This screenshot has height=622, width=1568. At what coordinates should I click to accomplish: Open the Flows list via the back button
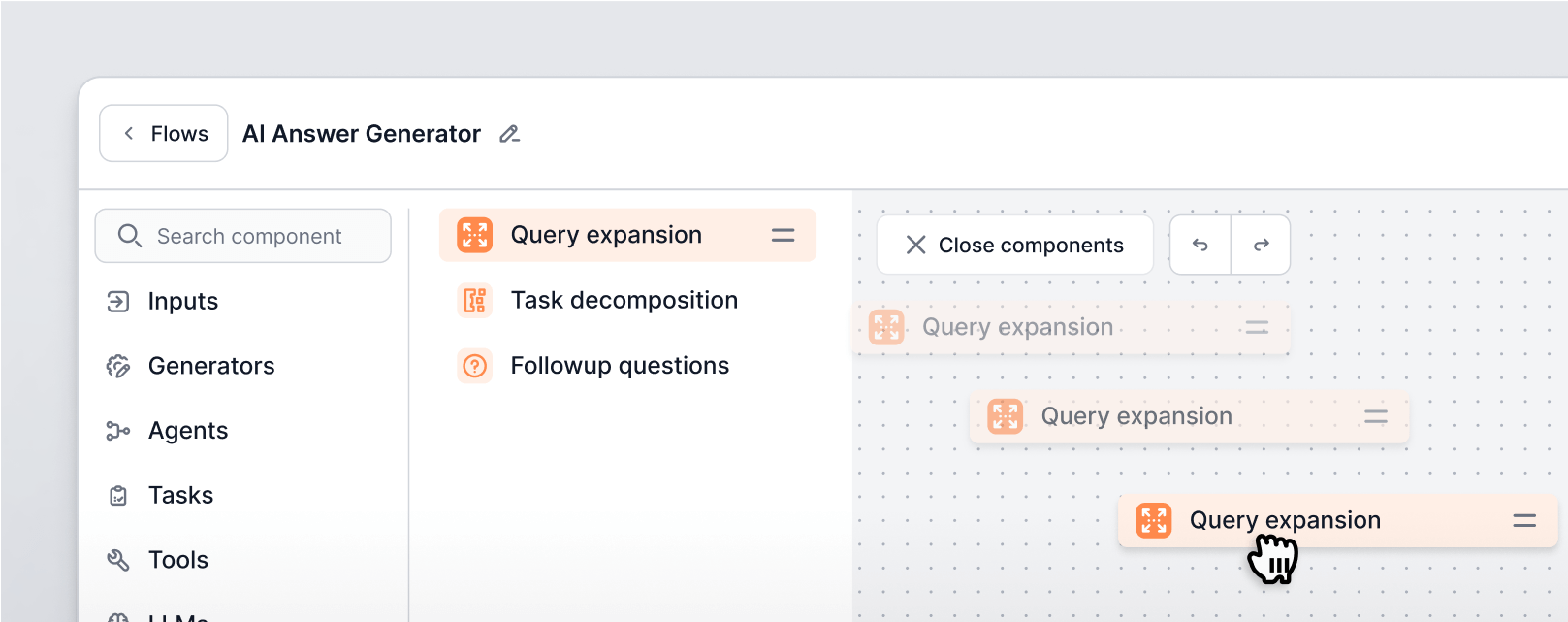(x=163, y=133)
